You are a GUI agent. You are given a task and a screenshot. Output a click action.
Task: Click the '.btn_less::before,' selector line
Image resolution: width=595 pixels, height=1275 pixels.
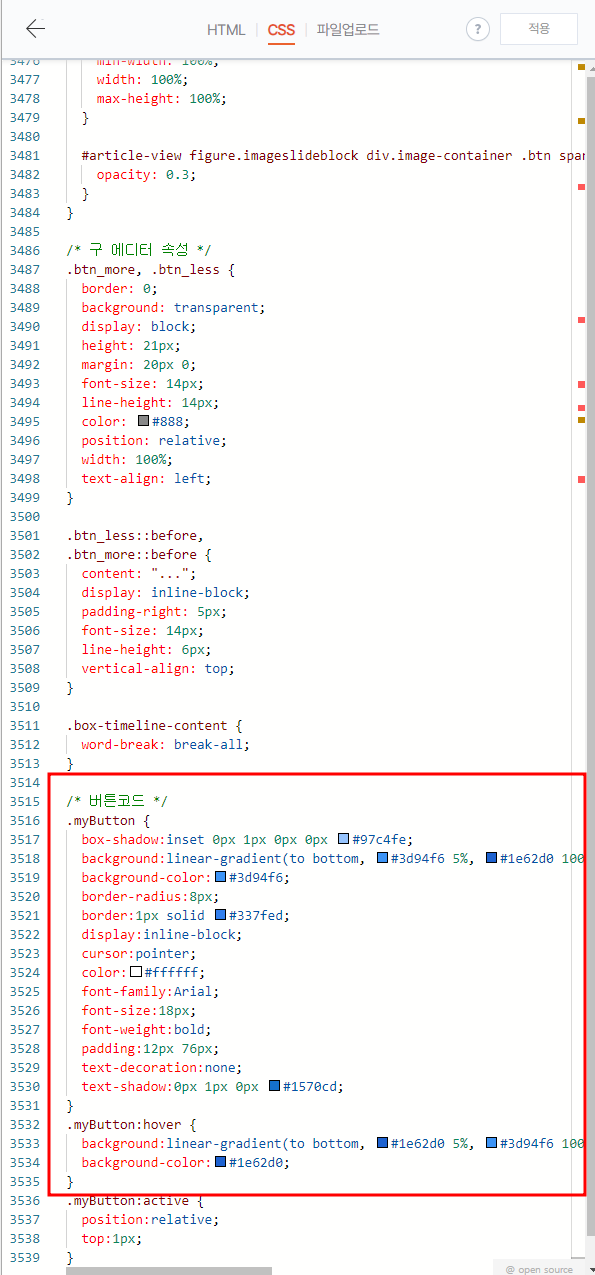click(135, 535)
